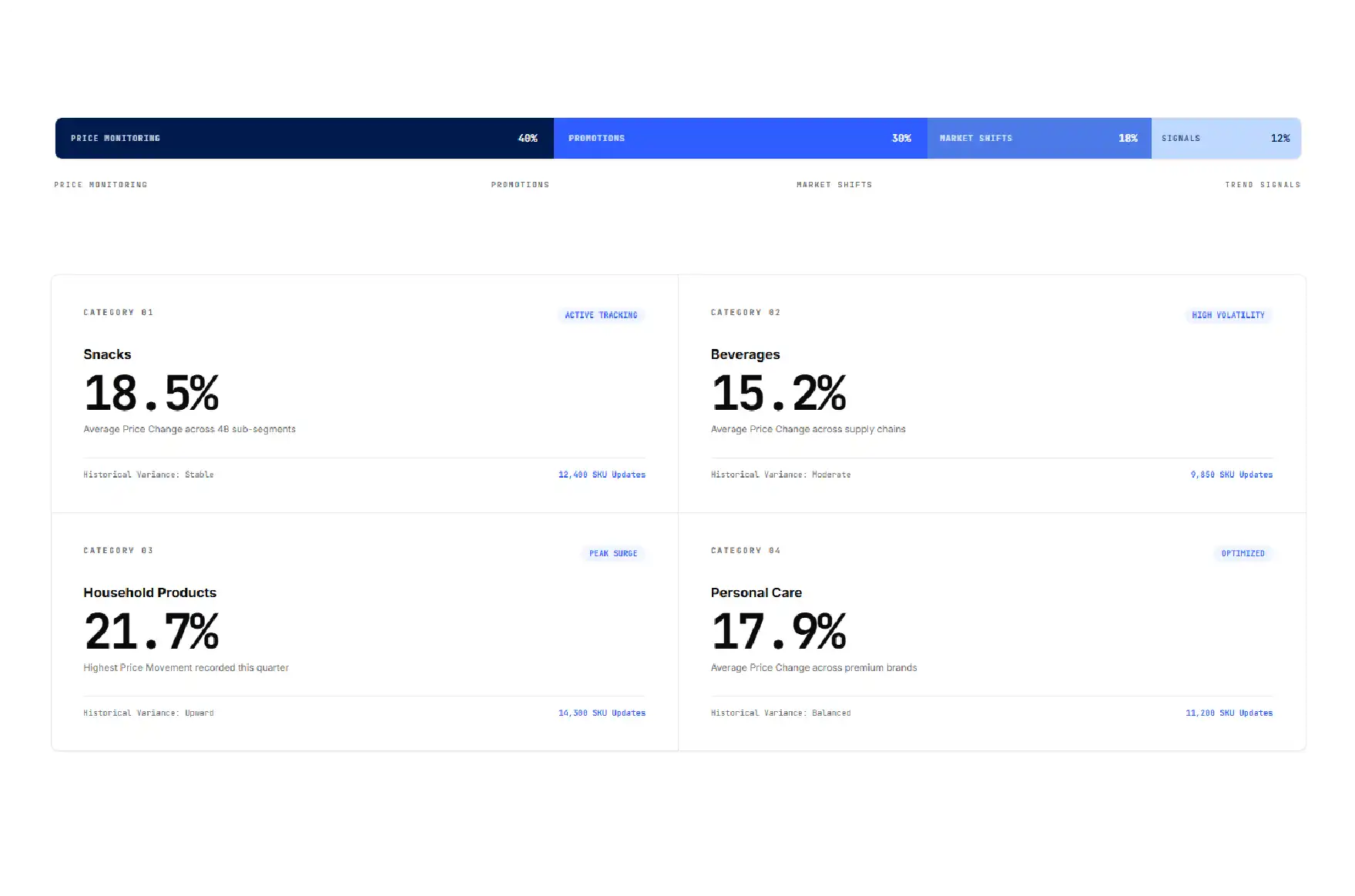
Task: Click 'Historical Variance: Upward' text
Action: pos(149,713)
